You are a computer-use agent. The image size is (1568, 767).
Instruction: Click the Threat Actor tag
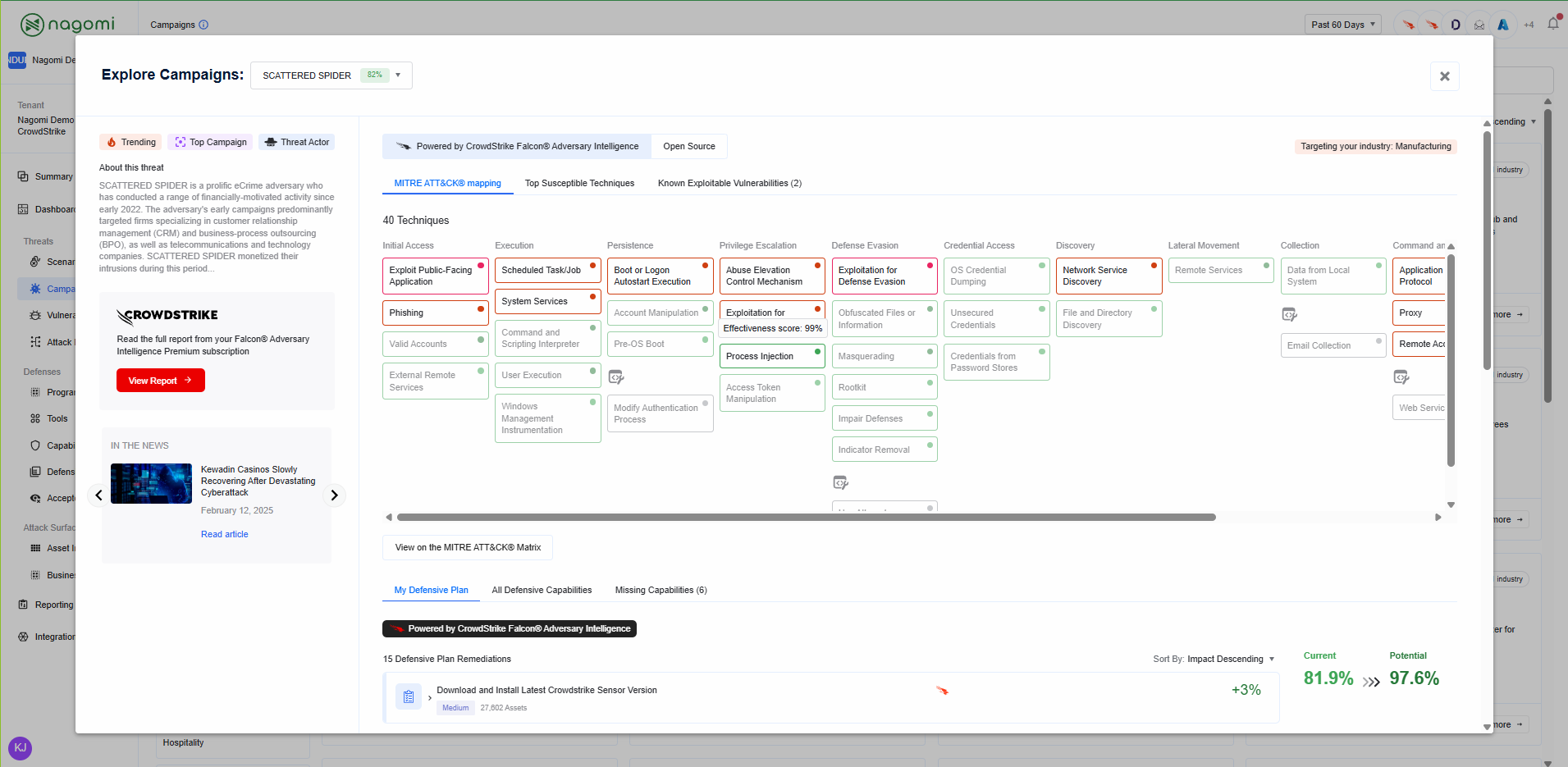pos(297,142)
